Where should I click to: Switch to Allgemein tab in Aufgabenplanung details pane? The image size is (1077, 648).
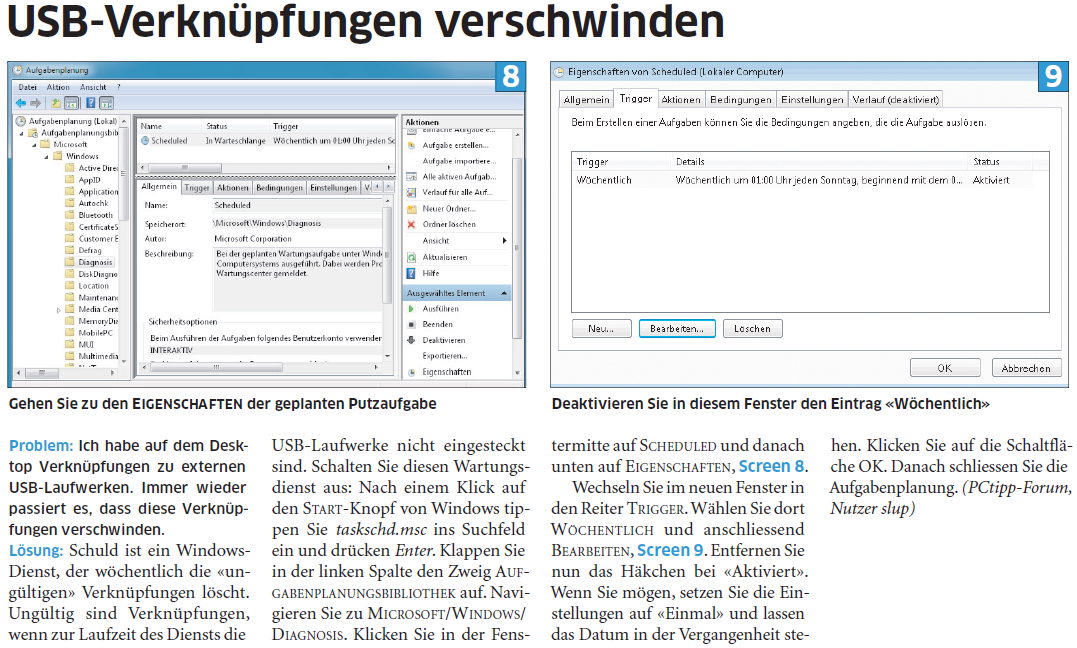point(159,187)
